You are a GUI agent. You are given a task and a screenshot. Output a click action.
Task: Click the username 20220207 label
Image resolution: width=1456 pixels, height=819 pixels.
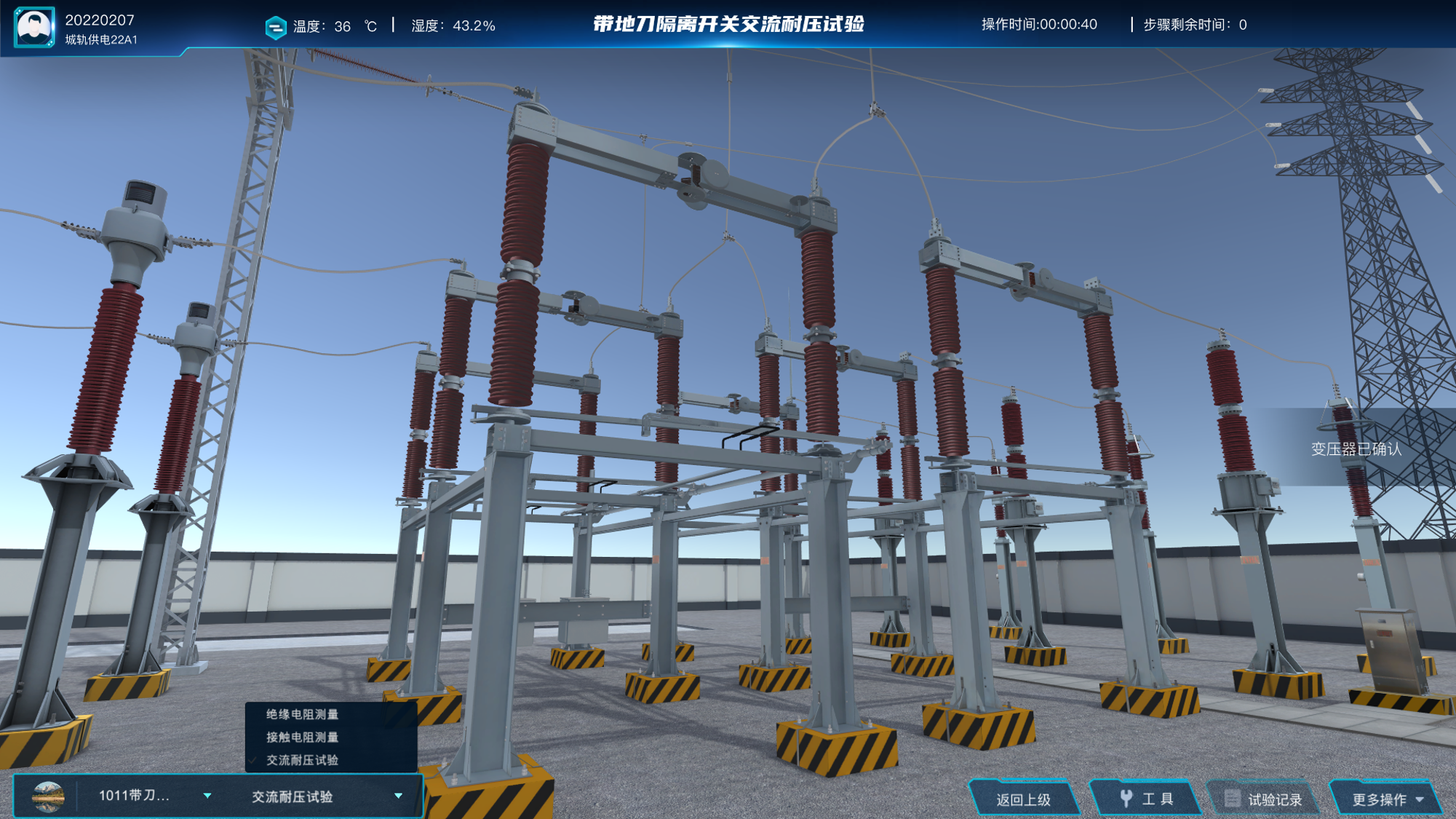tap(100, 20)
